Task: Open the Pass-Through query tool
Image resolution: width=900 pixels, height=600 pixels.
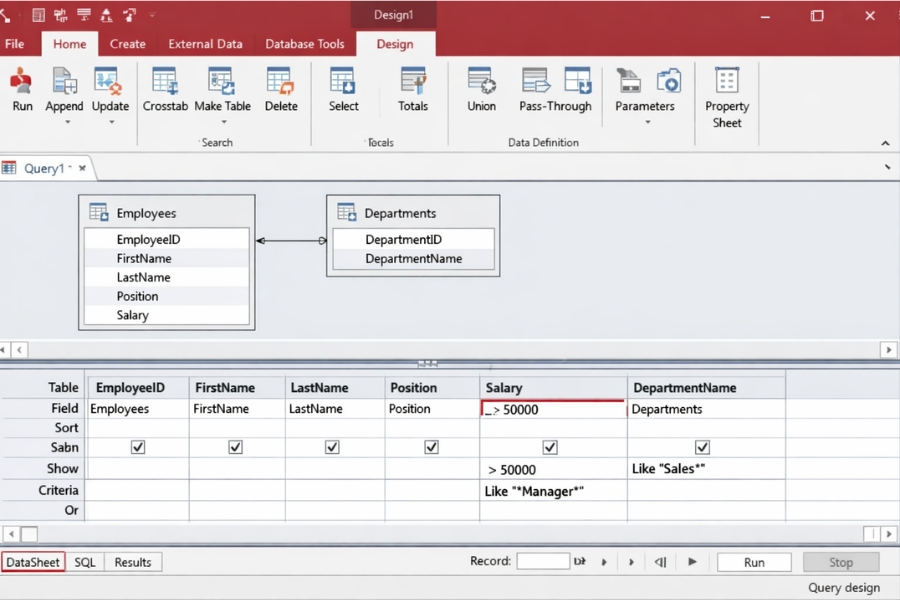Action: (555, 87)
